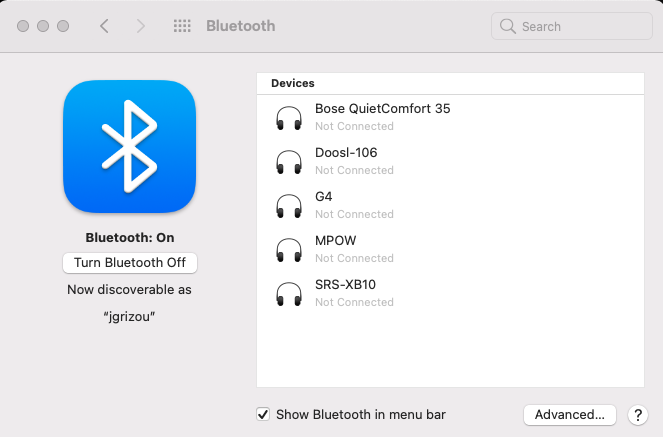Zoom window with the third window button
The image size is (663, 437).
(x=63, y=26)
